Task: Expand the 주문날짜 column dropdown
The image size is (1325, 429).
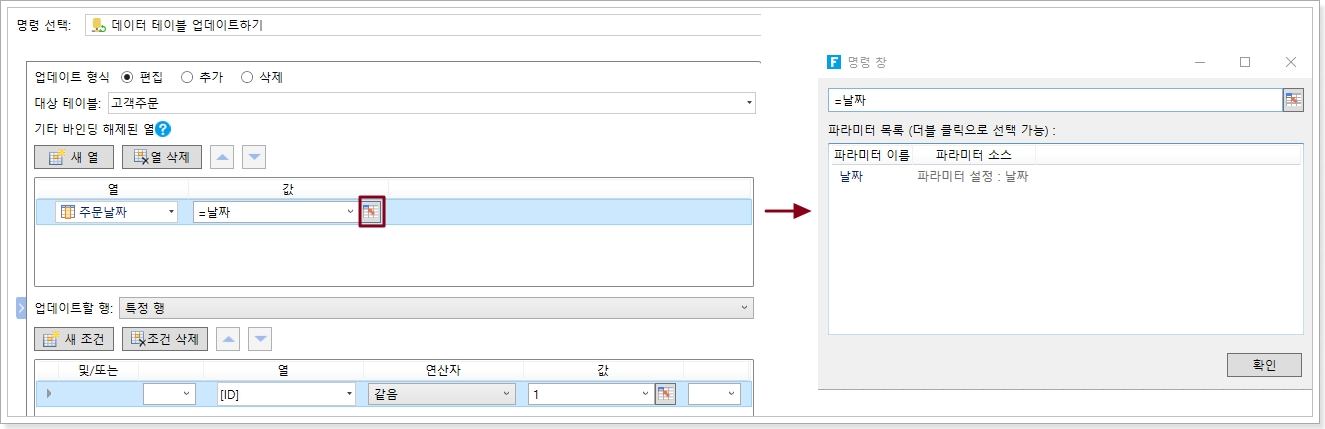Action: [171, 212]
